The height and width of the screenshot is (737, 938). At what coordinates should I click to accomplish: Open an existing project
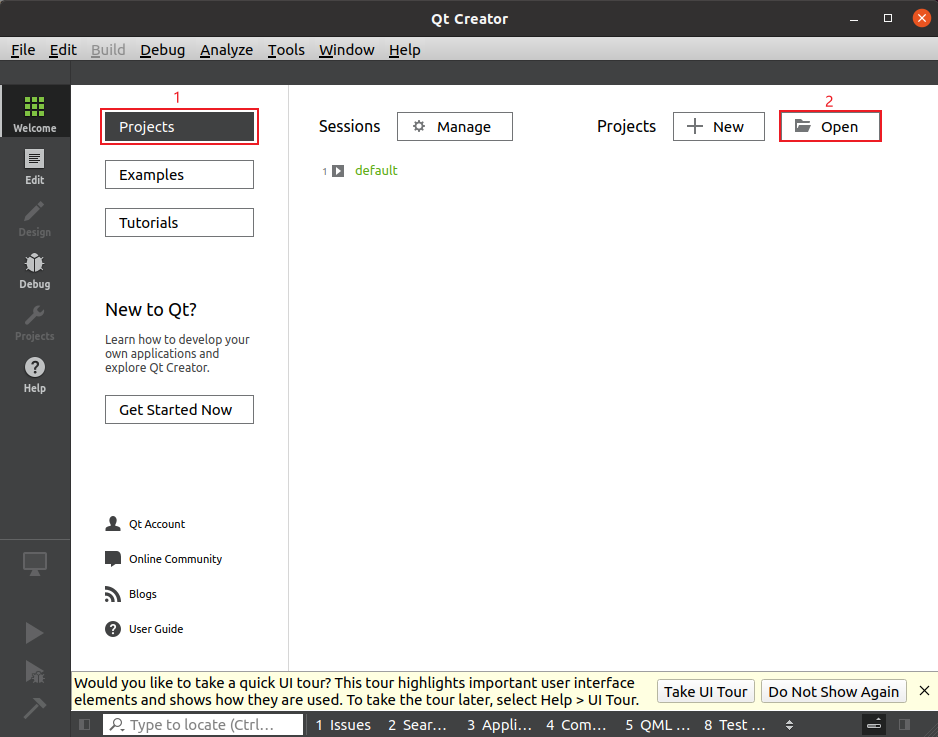830,127
